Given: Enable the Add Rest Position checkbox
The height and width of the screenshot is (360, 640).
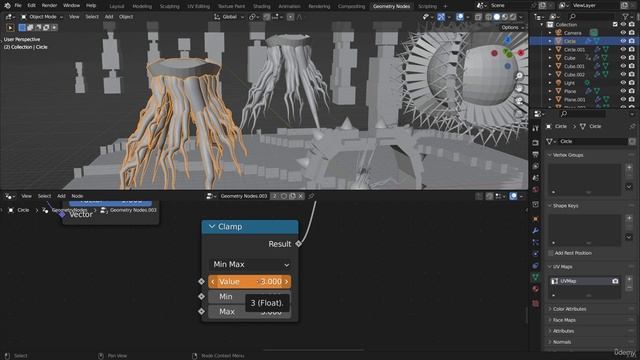Looking at the screenshot, I should coord(551,253).
